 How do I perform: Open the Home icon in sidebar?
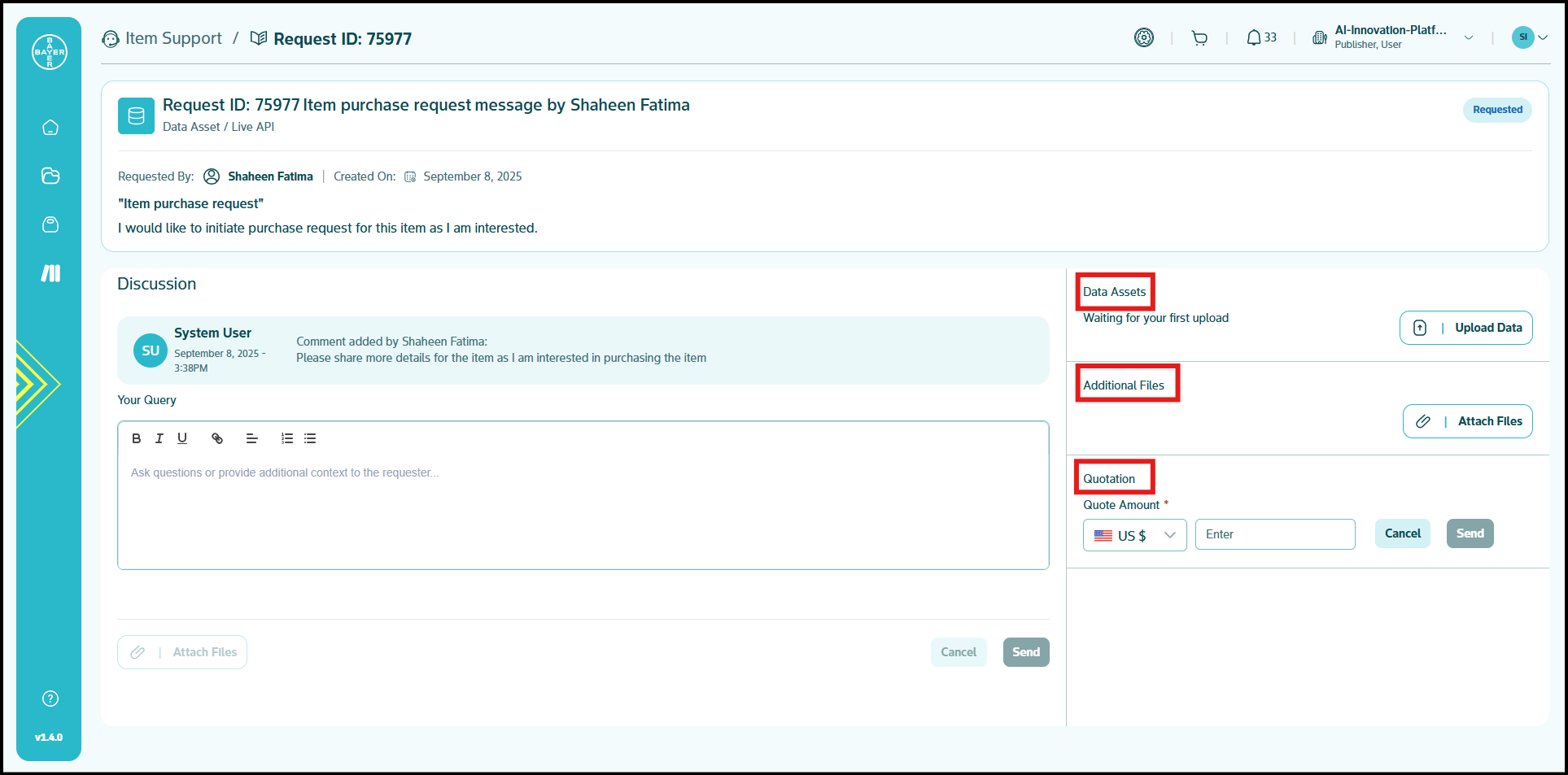click(x=50, y=128)
